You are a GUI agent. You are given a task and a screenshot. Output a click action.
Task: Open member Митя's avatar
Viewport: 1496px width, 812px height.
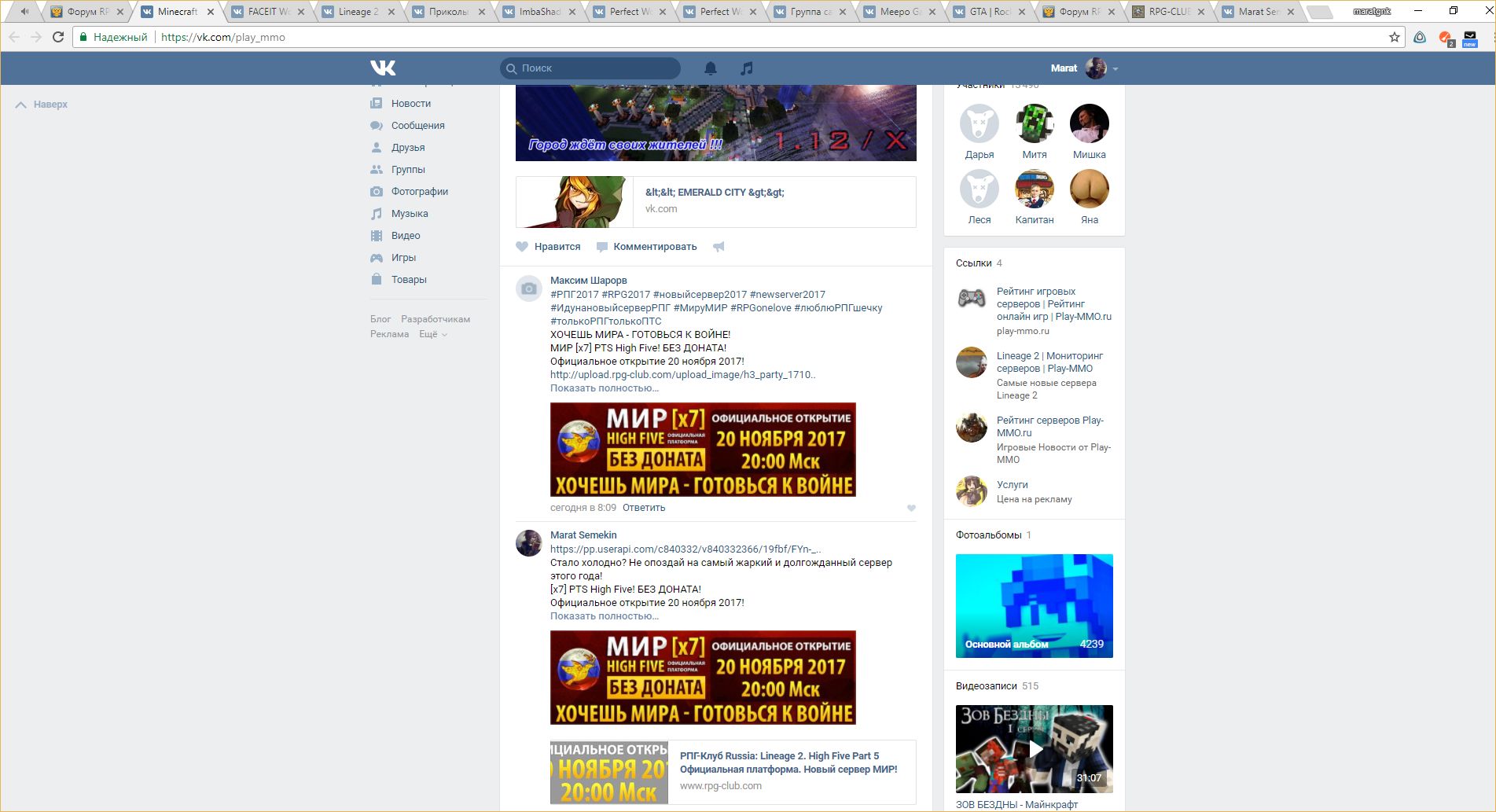1035,123
